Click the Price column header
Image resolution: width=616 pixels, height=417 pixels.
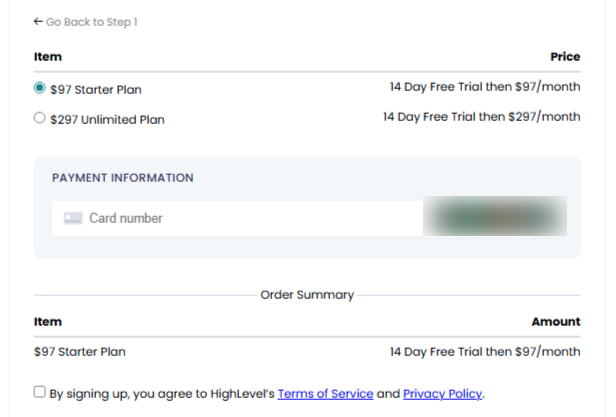pyautogui.click(x=565, y=57)
